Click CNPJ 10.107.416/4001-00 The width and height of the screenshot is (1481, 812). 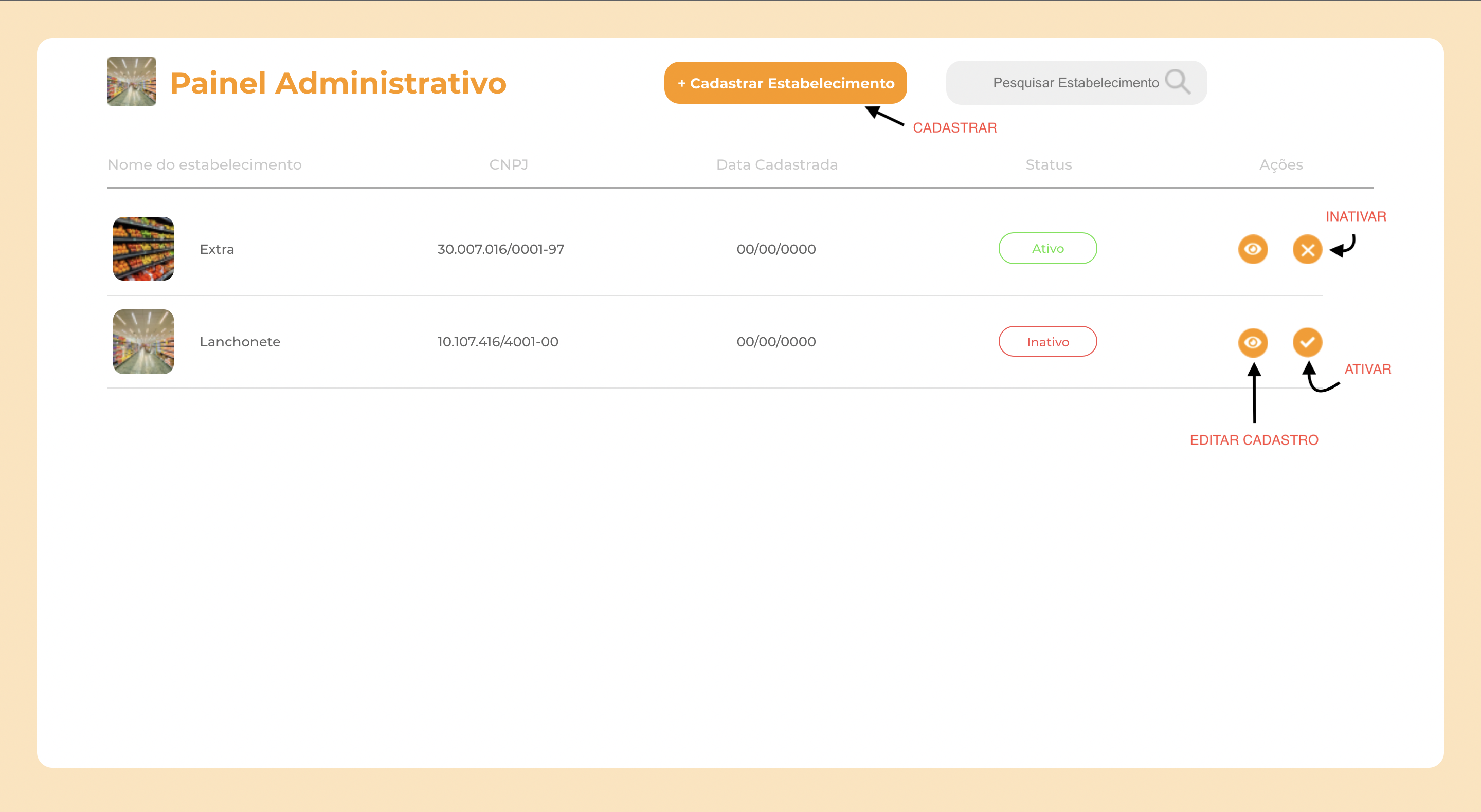tap(498, 342)
